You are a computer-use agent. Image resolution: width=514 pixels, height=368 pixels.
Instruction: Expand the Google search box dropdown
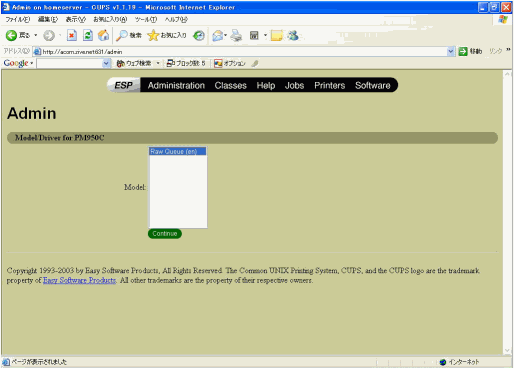[x=106, y=63]
